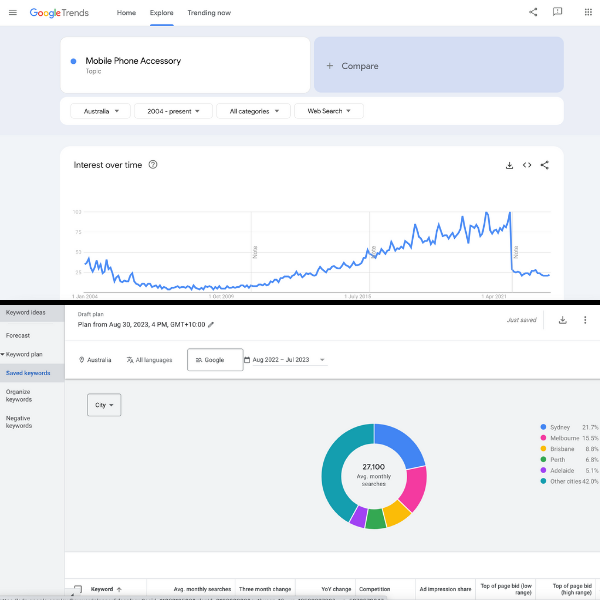Viewport: 600px width, 600px height.
Task: Open the Web Search type dropdown
Action: [x=329, y=111]
